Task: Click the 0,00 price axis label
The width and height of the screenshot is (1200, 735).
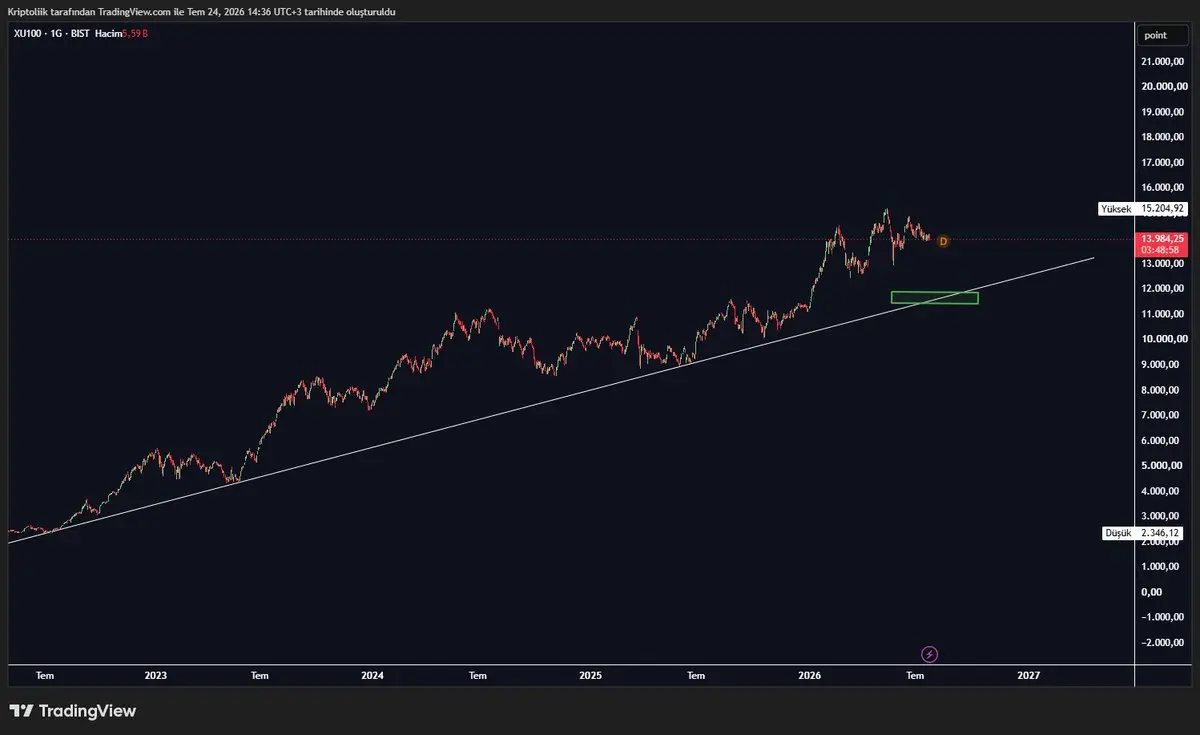Action: (x=1153, y=592)
